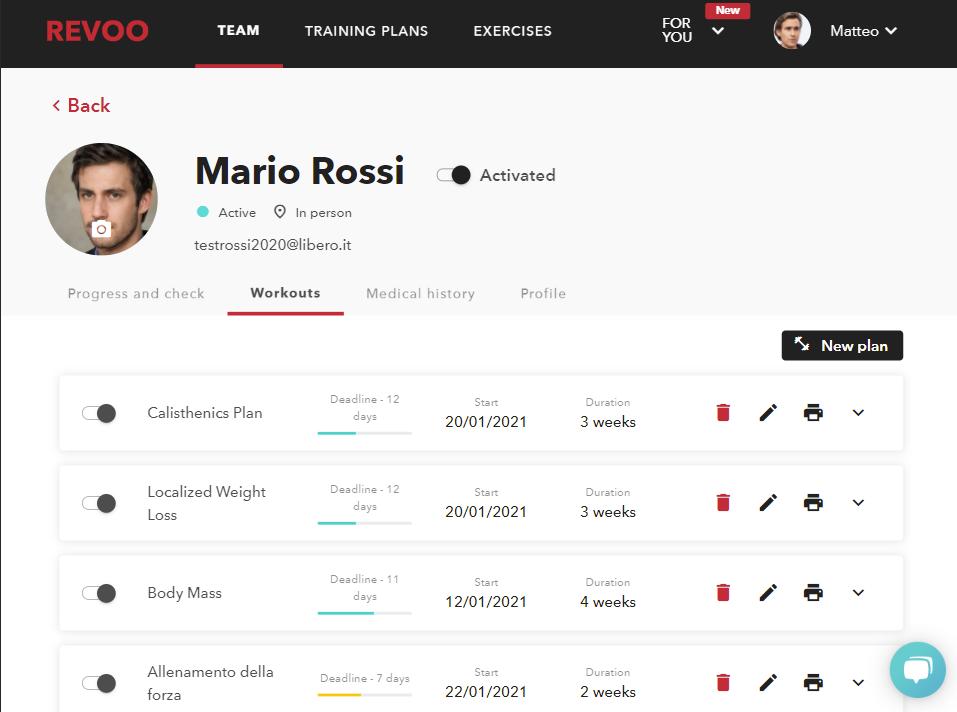The height and width of the screenshot is (712, 957).
Task: Open the Profile tab
Action: coord(543,293)
